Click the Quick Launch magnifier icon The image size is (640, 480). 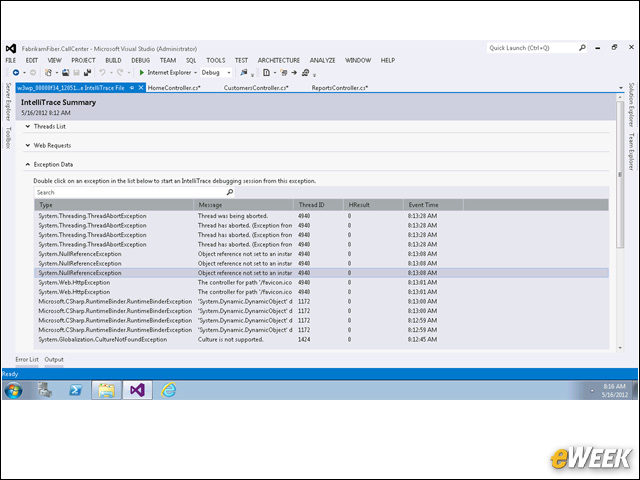(x=582, y=48)
